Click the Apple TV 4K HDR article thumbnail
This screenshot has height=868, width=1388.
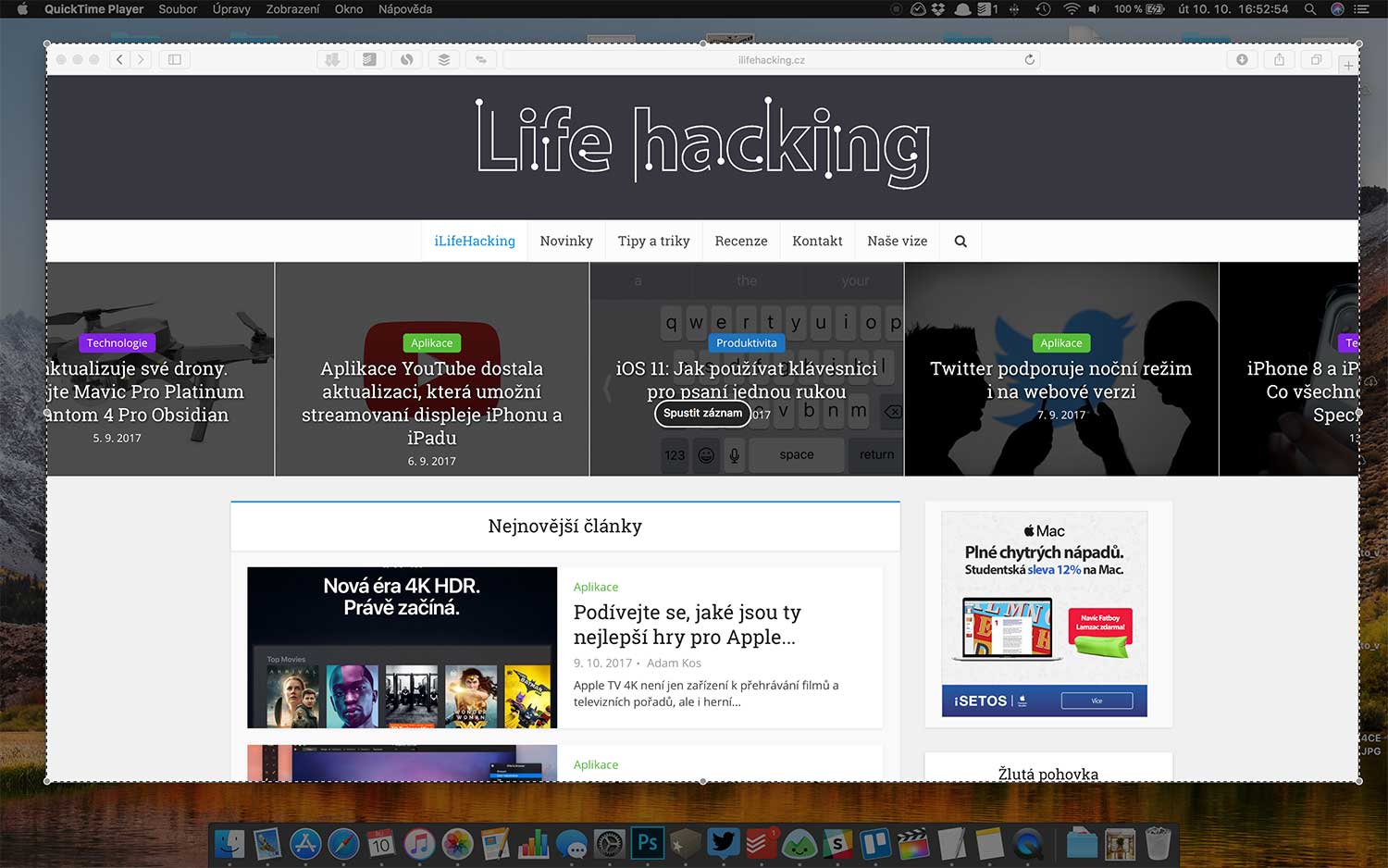coord(402,648)
